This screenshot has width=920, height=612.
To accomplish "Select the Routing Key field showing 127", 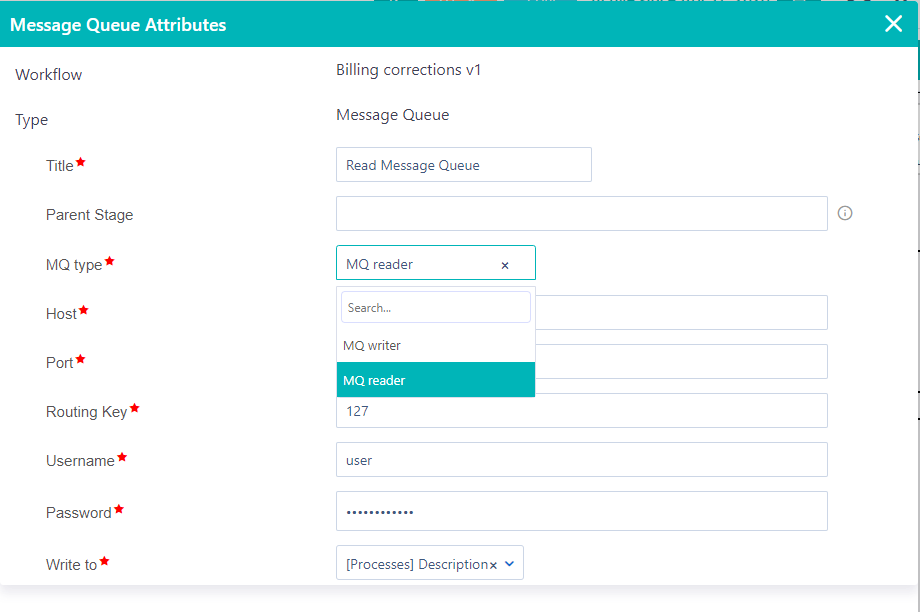I will pos(581,410).
